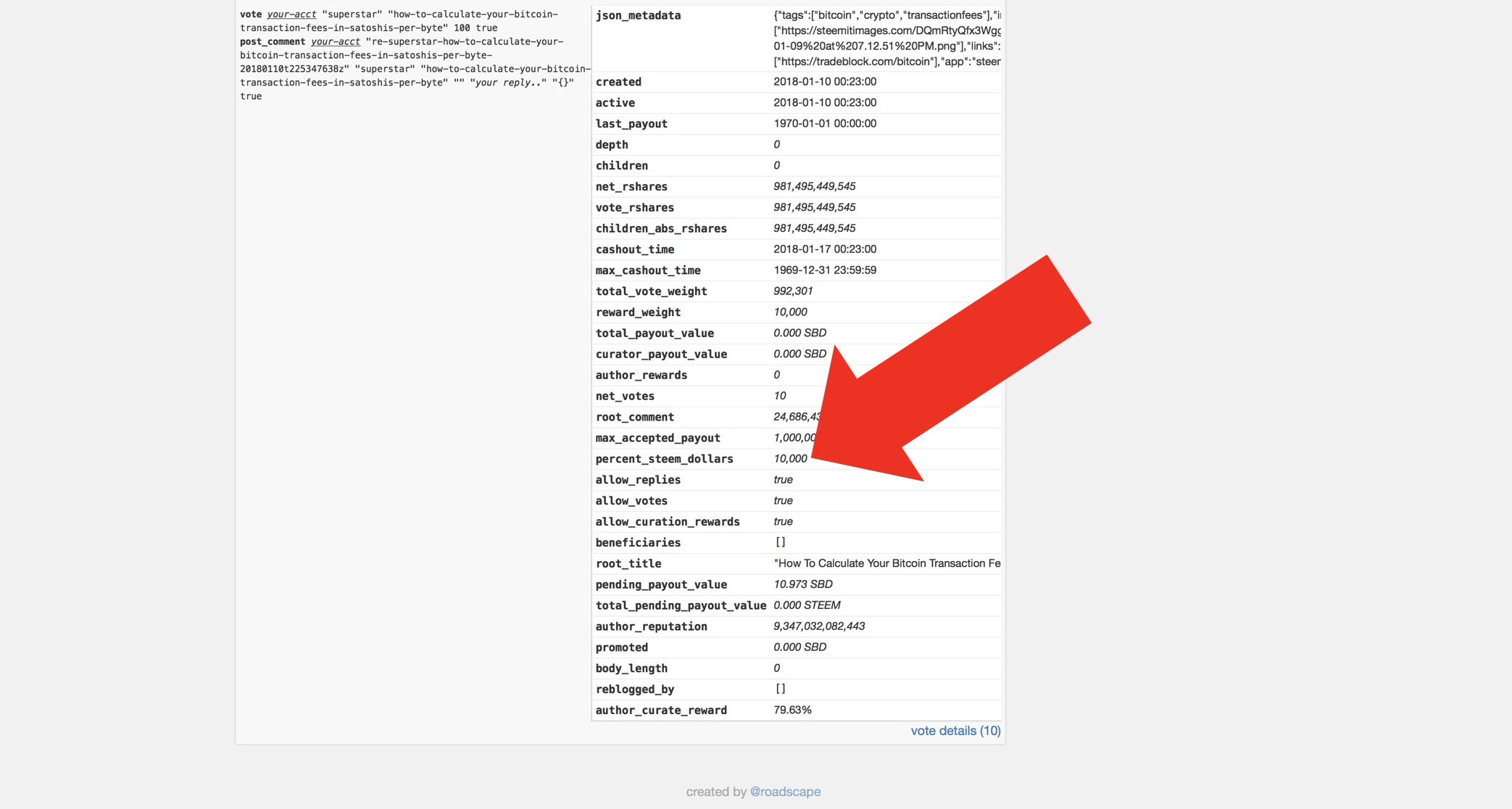This screenshot has height=809, width=1512.
Task: Click the depth row label
Action: (612, 145)
